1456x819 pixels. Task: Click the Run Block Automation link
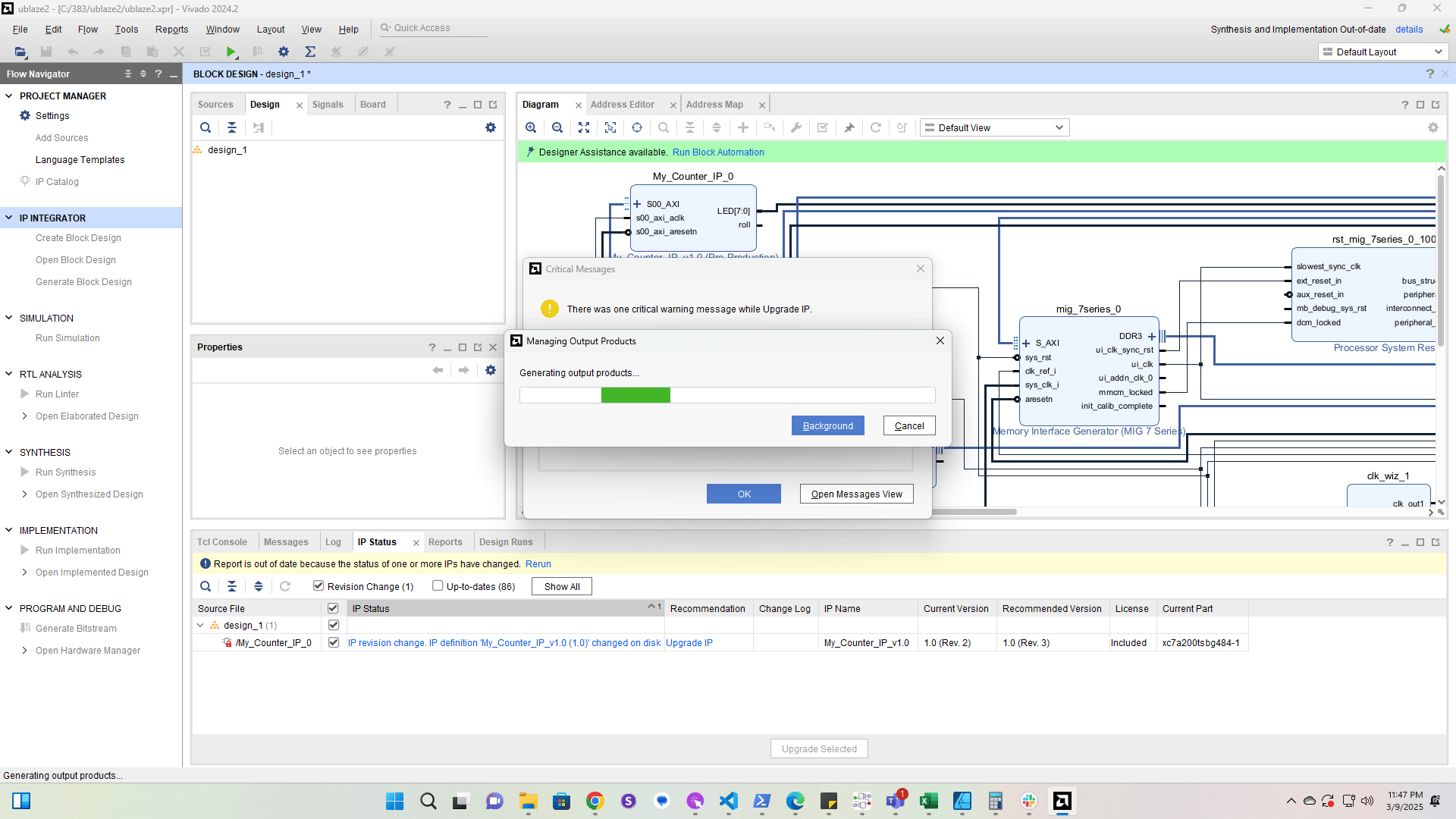pyautogui.click(x=717, y=152)
